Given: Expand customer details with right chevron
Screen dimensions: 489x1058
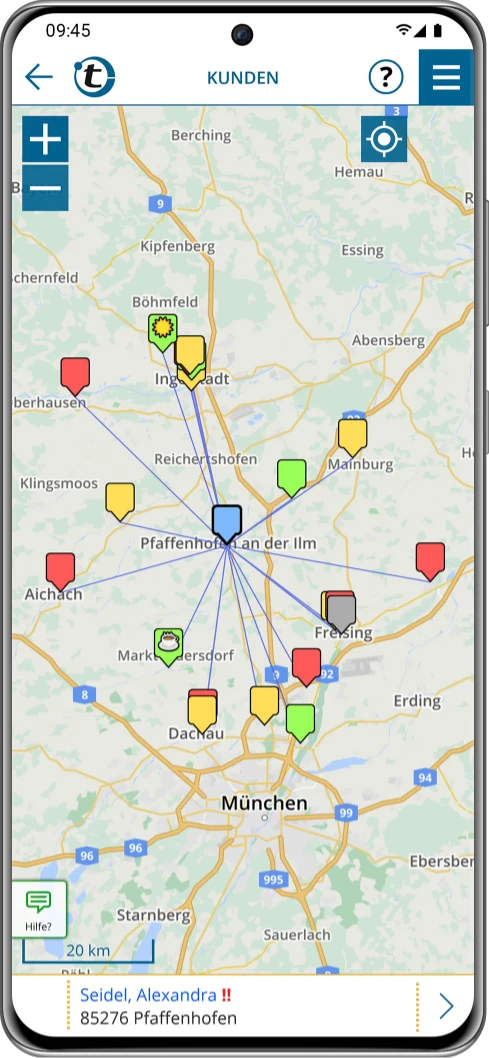Looking at the screenshot, I should click(x=447, y=1005).
